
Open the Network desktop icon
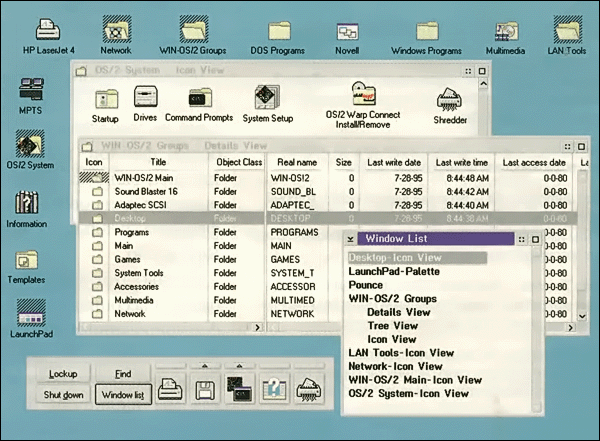pos(117,29)
